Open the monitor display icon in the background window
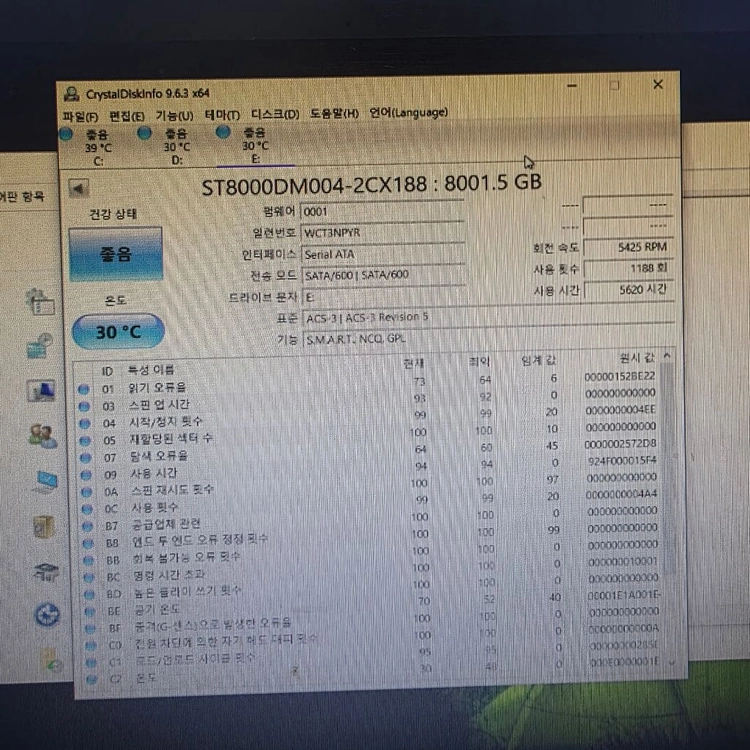 [41, 391]
